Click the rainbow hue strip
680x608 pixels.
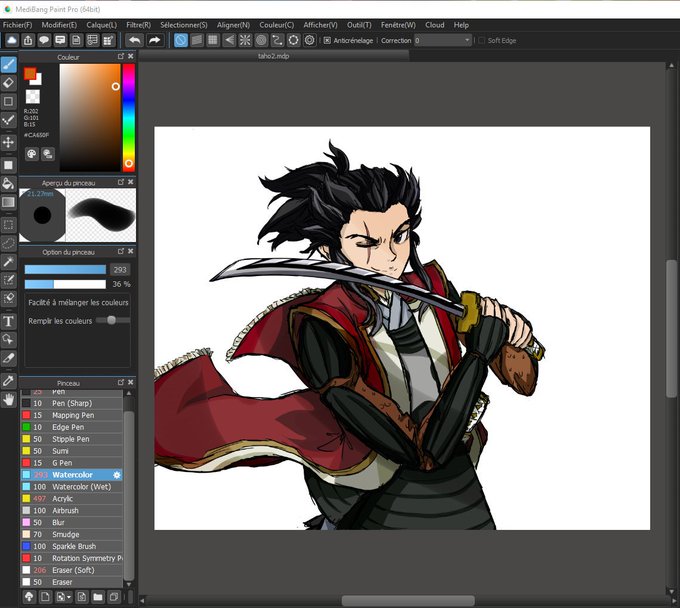click(x=129, y=118)
